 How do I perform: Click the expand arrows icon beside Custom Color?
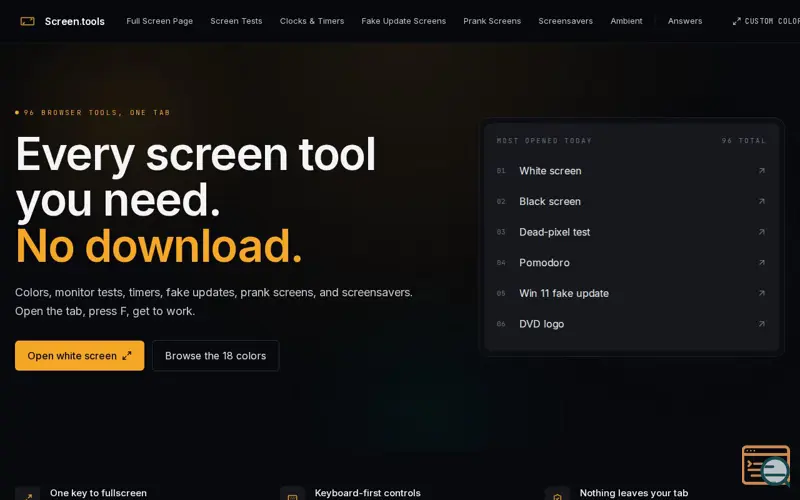pos(736,21)
